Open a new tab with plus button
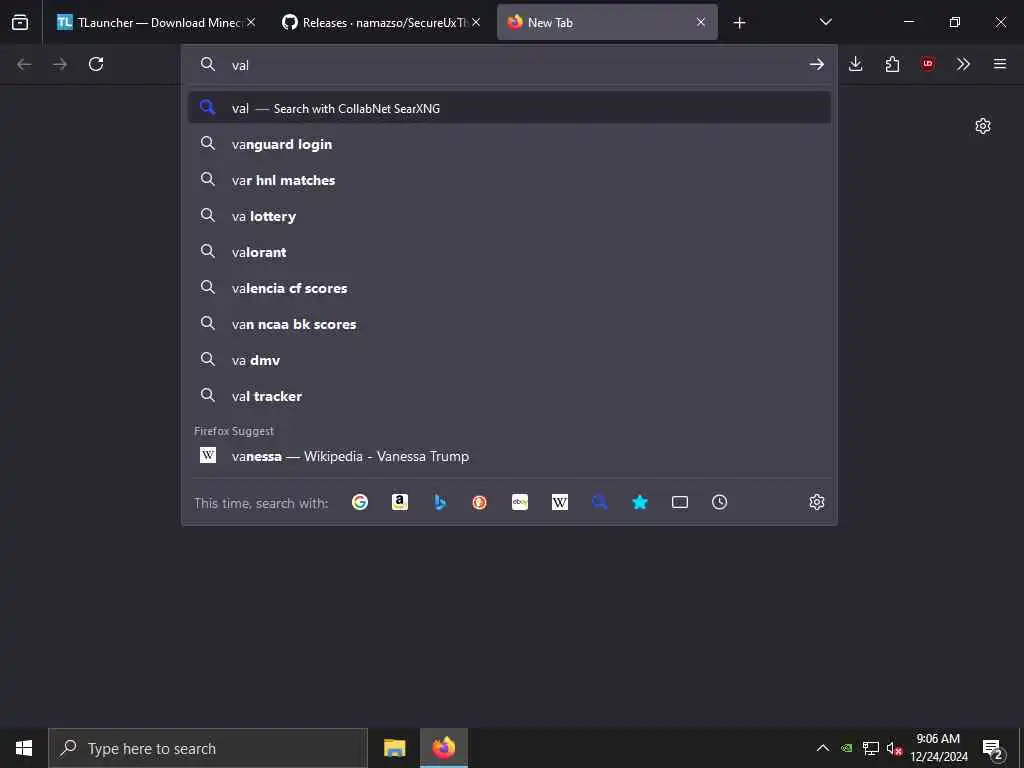The width and height of the screenshot is (1024, 768). 739,23
